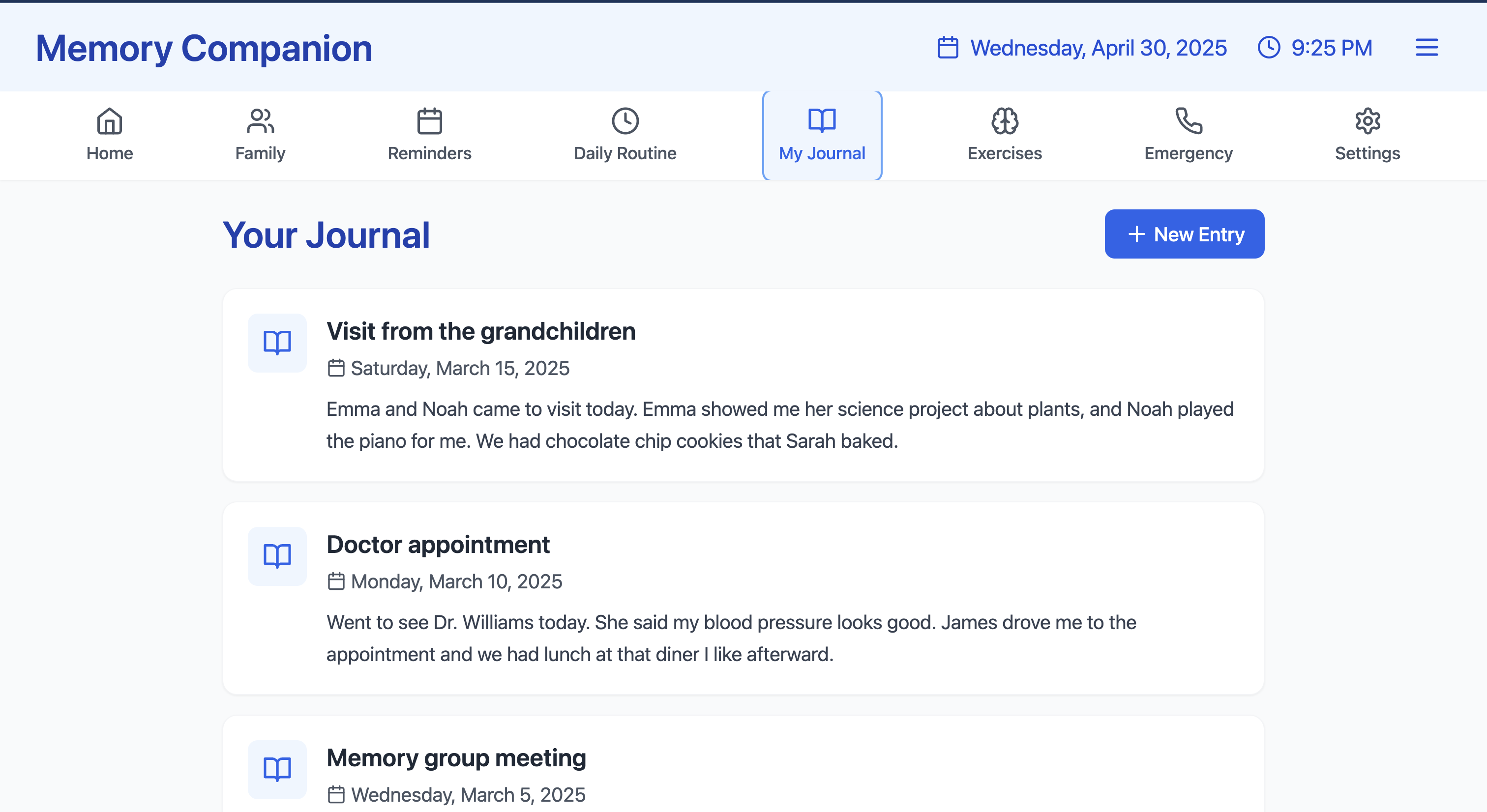Click book icon on Doctor appointment entry
The height and width of the screenshot is (812, 1487).
pos(277,556)
